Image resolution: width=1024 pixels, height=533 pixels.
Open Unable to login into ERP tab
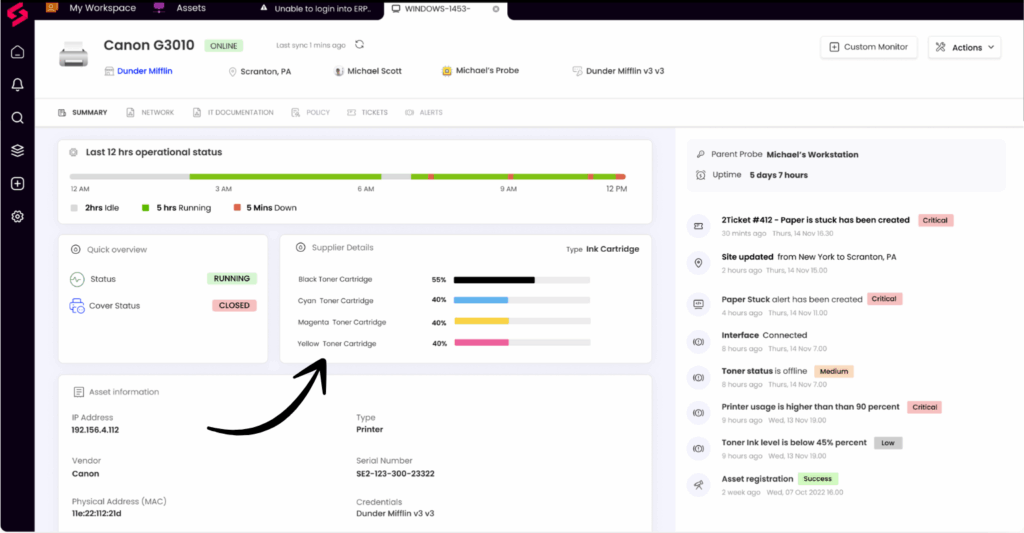tap(315, 8)
